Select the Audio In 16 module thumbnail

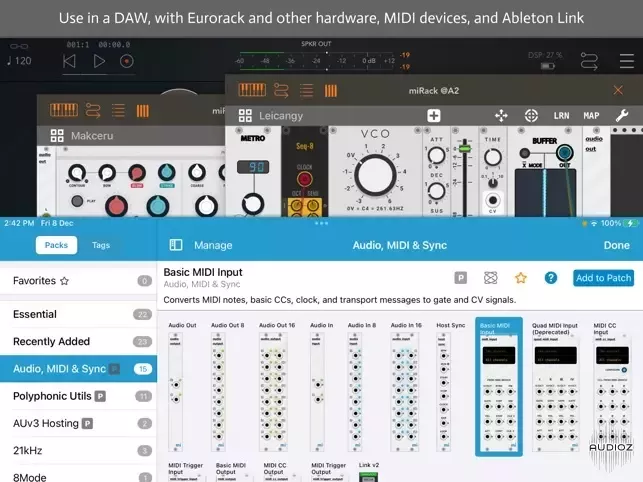405,392
